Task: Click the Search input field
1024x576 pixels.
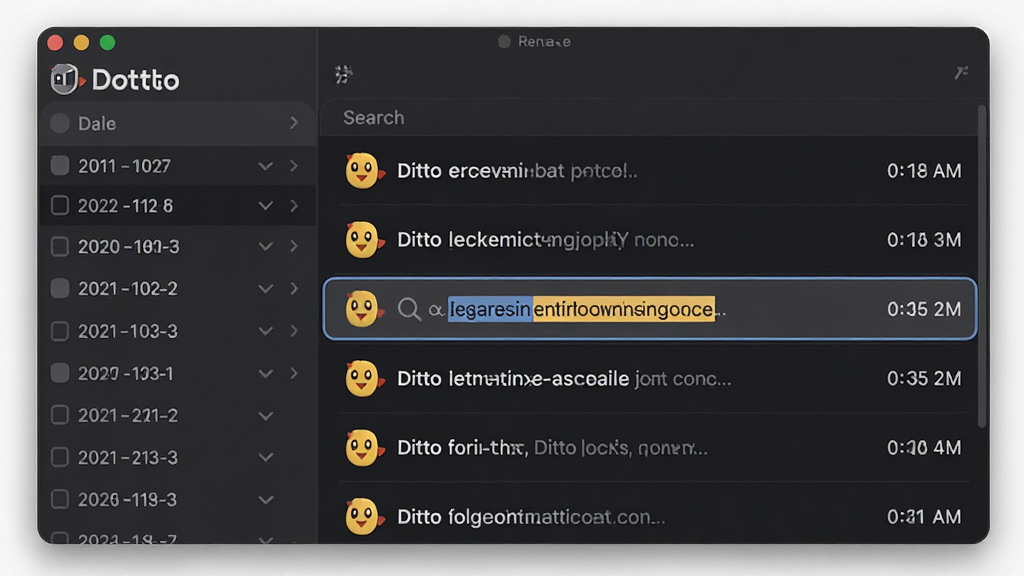Action: point(649,118)
